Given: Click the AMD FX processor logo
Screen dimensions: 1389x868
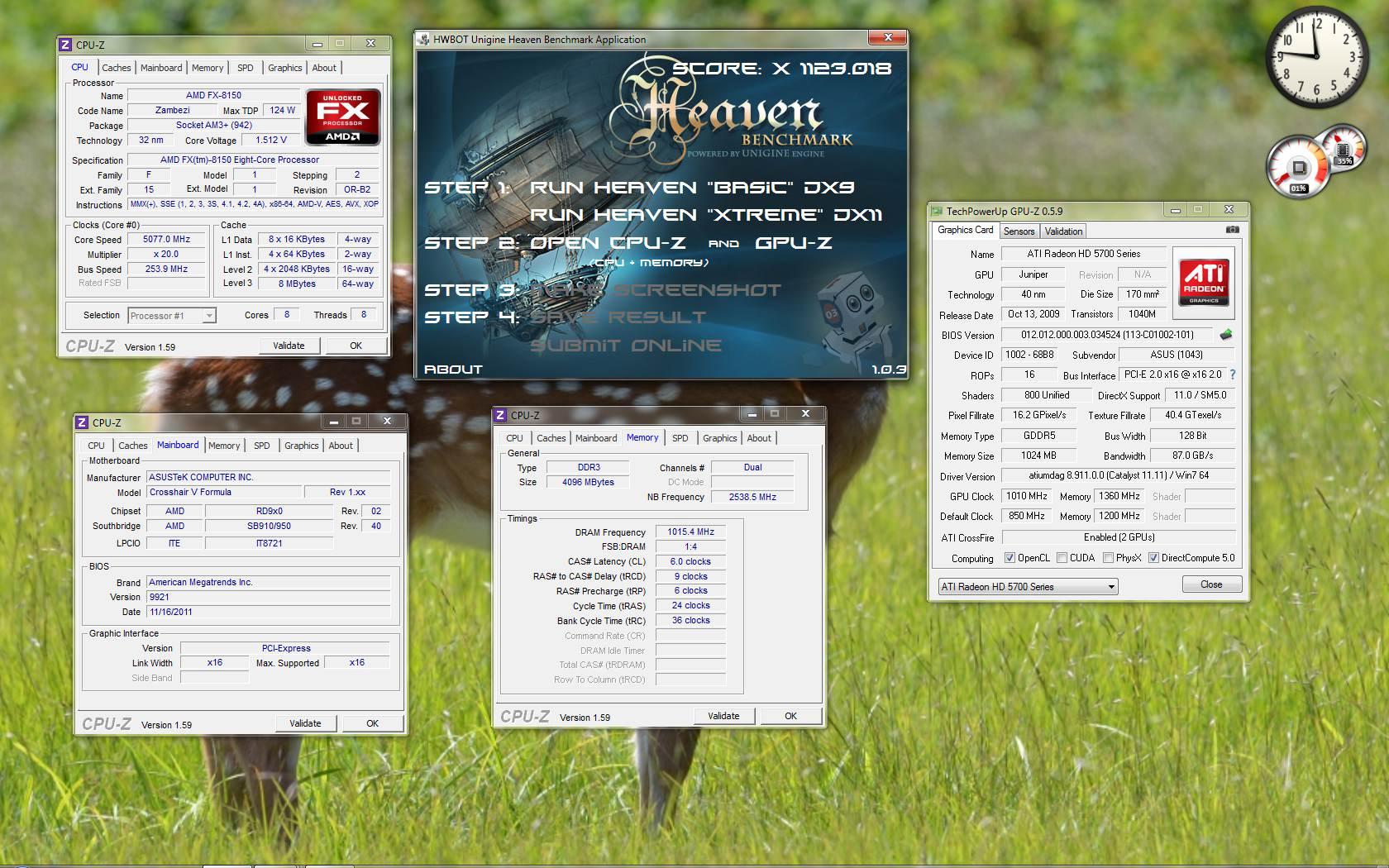Looking at the screenshot, I should (343, 117).
